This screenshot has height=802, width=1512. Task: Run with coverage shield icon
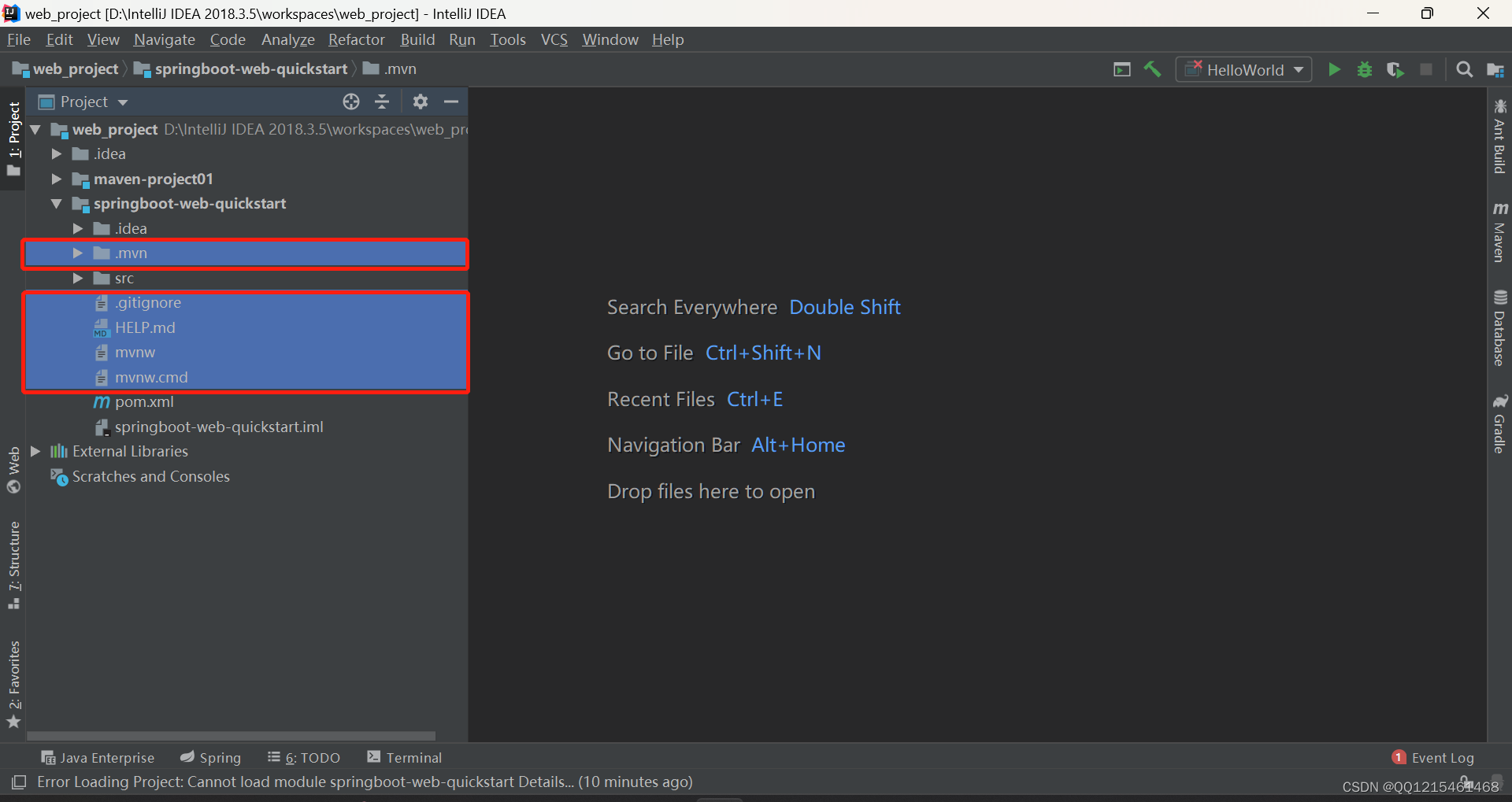click(1395, 69)
